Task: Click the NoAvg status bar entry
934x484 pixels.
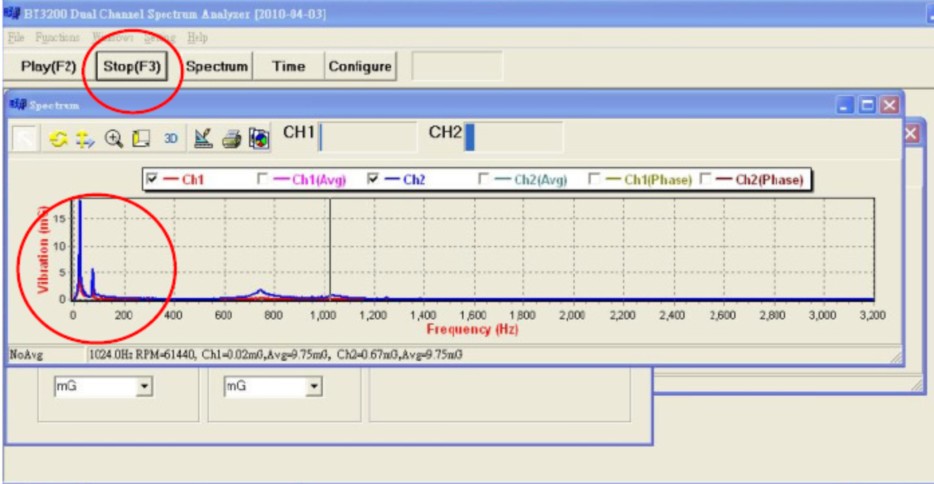Action: 26,355
